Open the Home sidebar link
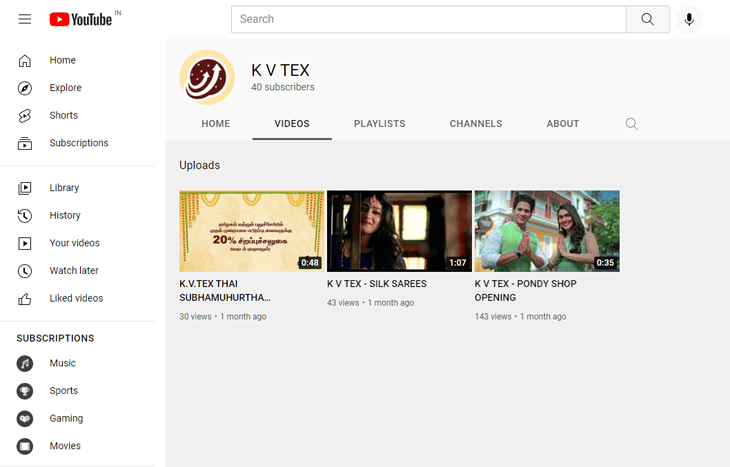This screenshot has height=467, width=730. [62, 60]
